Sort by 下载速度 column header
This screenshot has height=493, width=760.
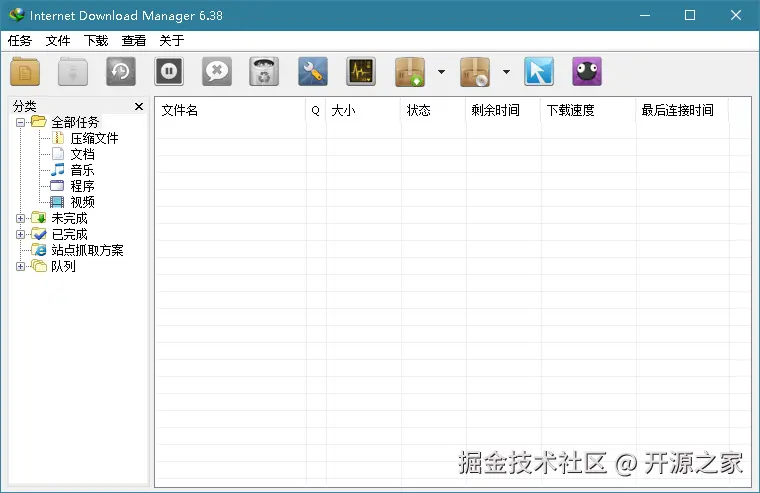coord(588,111)
